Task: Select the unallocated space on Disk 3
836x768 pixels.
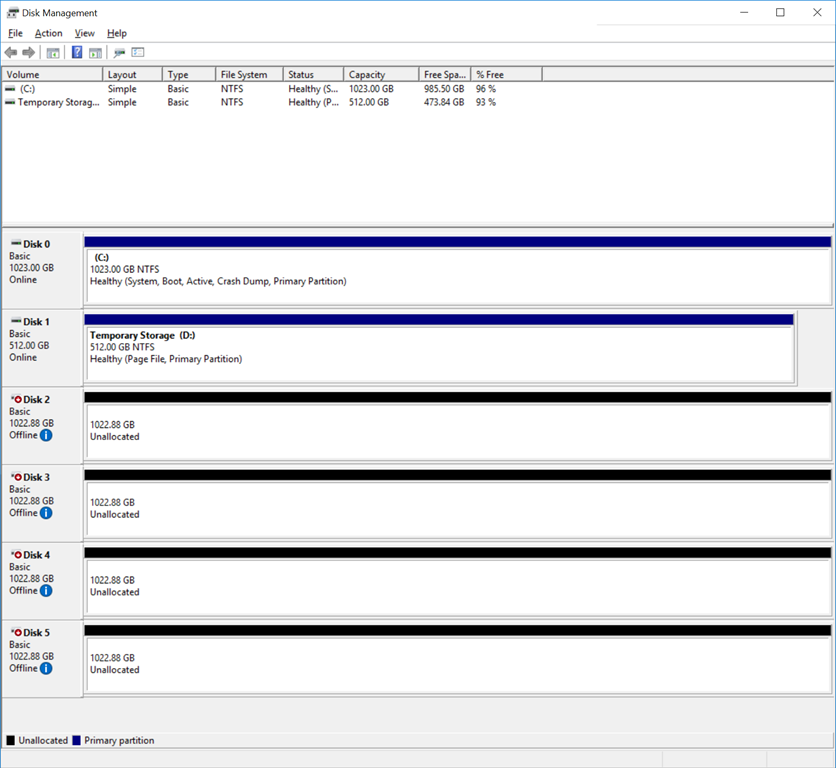Action: pos(456,508)
